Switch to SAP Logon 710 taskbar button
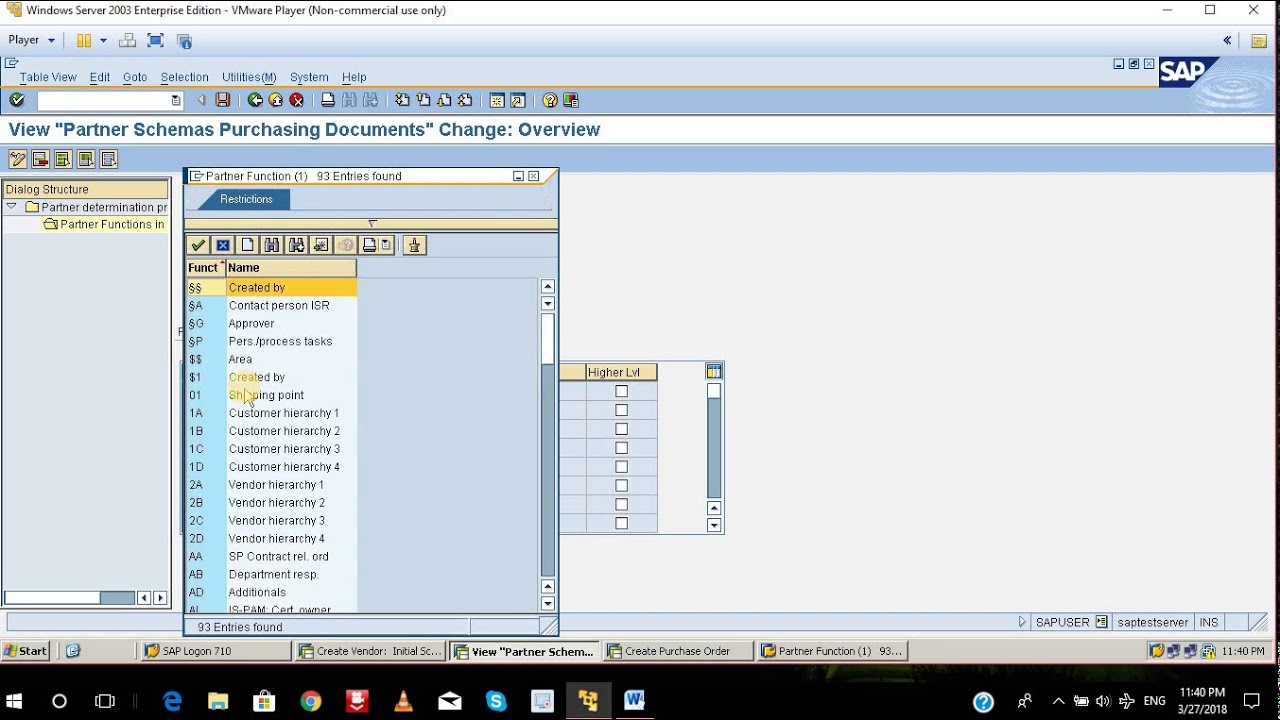Image resolution: width=1280 pixels, height=720 pixels. tap(216, 651)
